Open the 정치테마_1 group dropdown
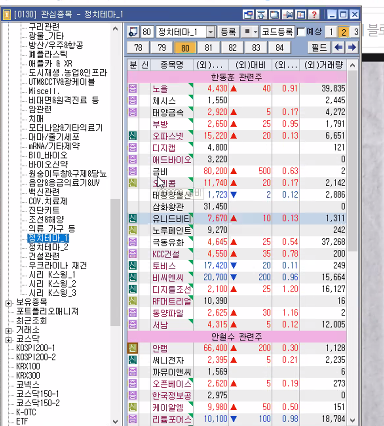The image size is (384, 426). [211, 32]
